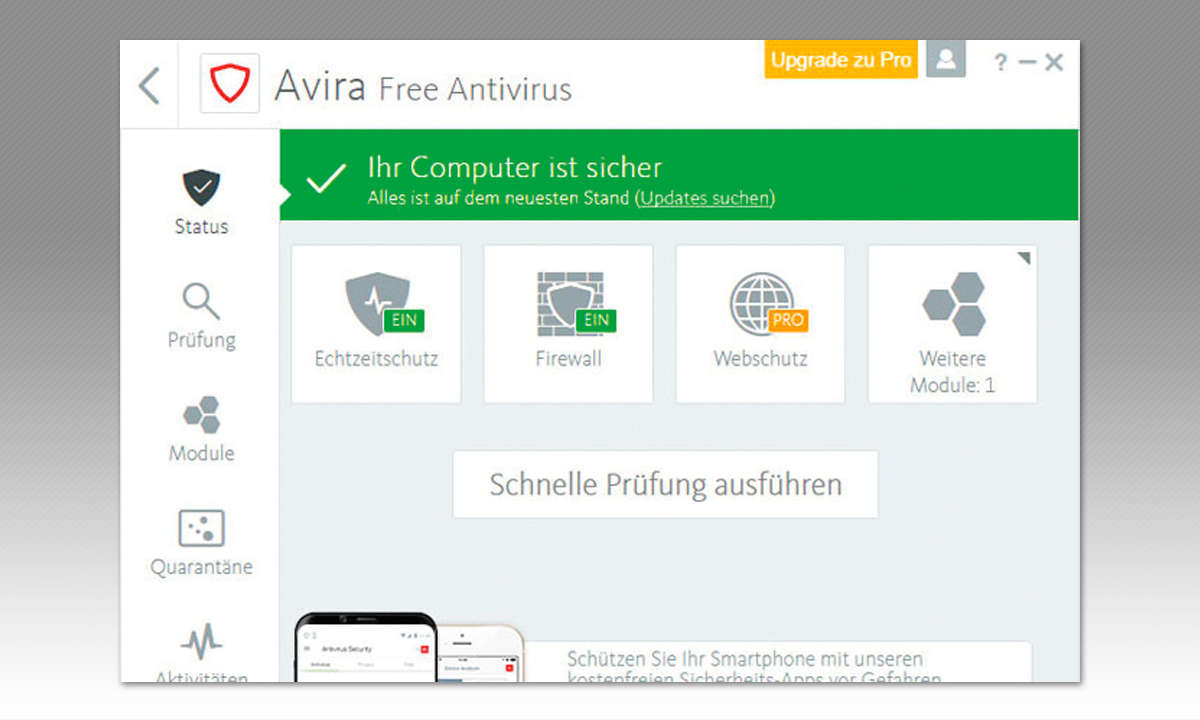Open Prüfung magnifier in sidebar
The image size is (1200, 720).
[x=201, y=300]
